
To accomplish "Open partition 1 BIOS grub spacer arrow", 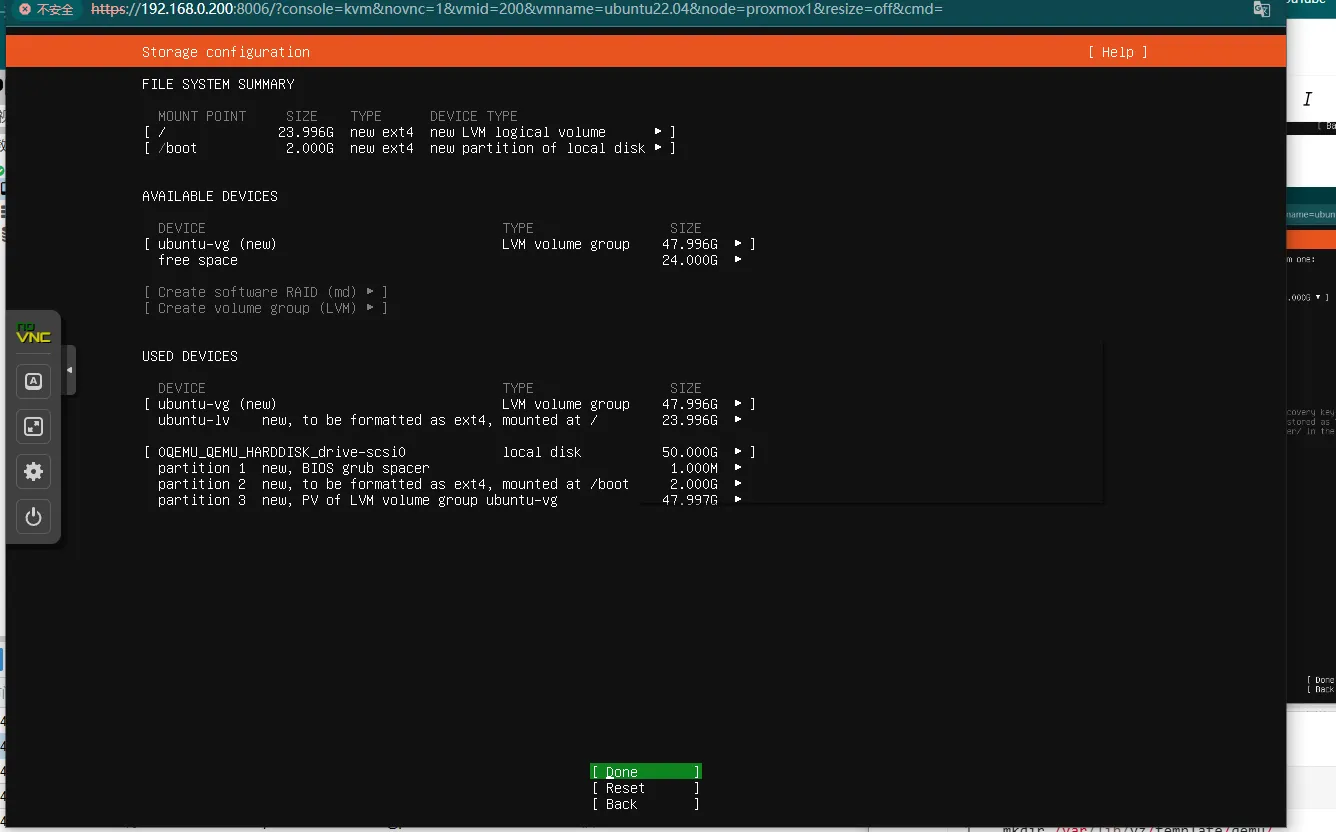I will (x=738, y=468).
